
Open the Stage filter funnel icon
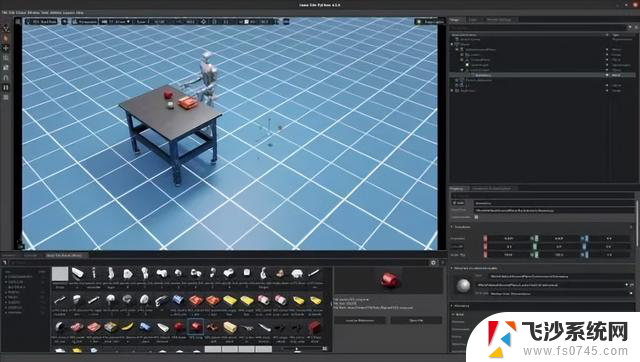630,27
